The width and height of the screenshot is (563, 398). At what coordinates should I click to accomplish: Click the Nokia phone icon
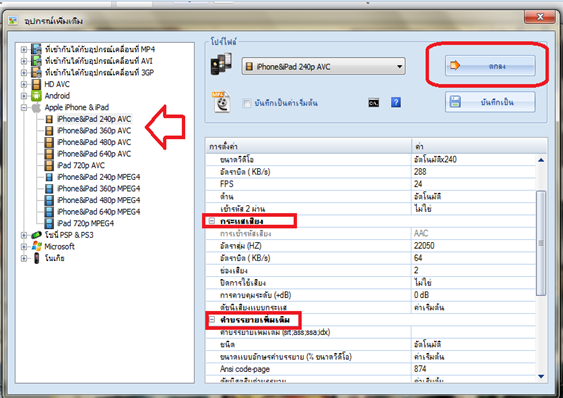[x=36, y=258]
